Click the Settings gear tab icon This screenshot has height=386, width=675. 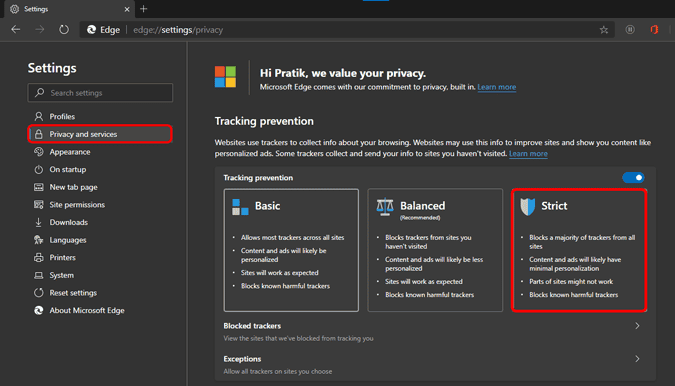[x=15, y=9]
